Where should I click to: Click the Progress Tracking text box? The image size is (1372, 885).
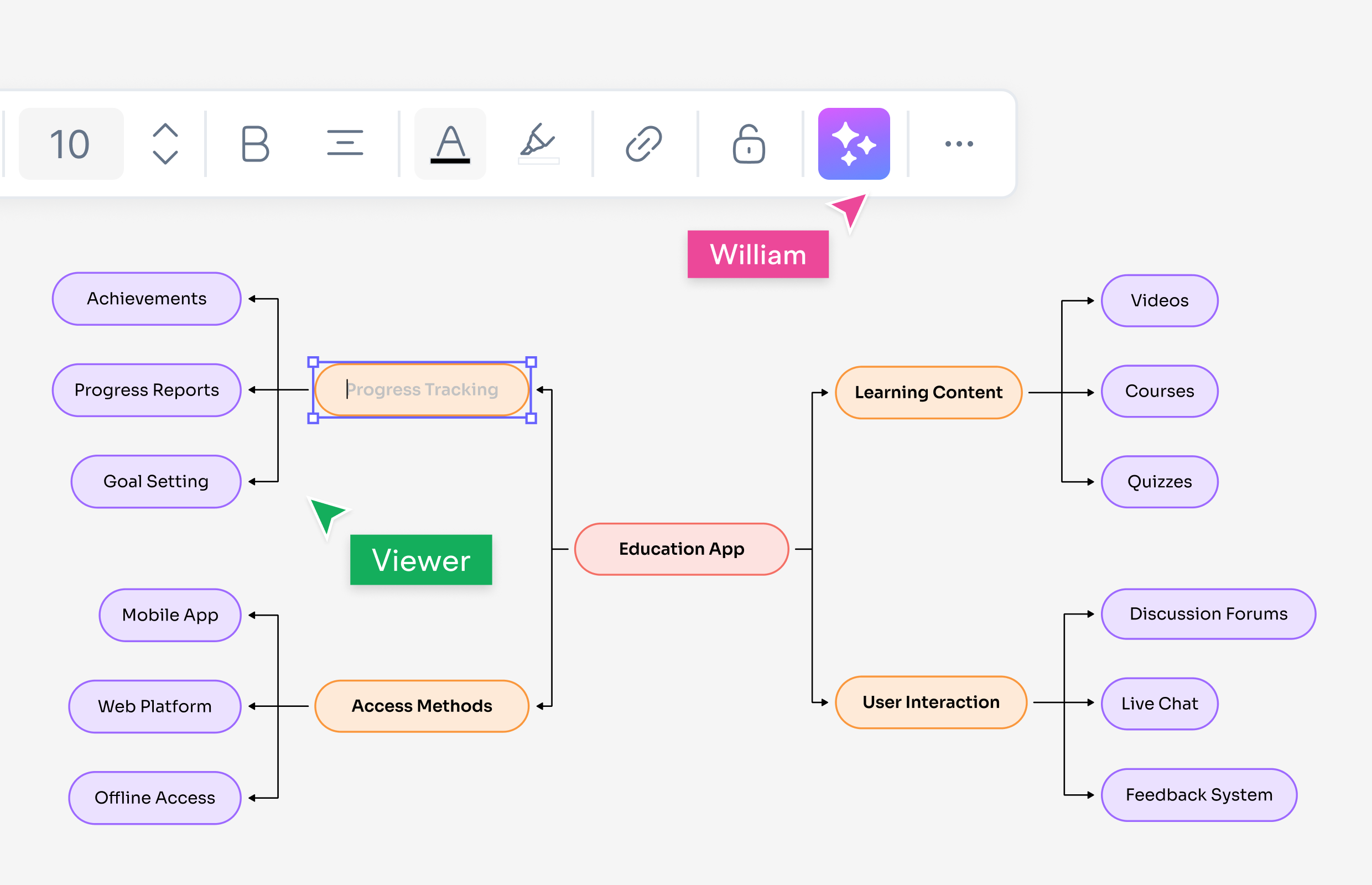[x=422, y=389]
